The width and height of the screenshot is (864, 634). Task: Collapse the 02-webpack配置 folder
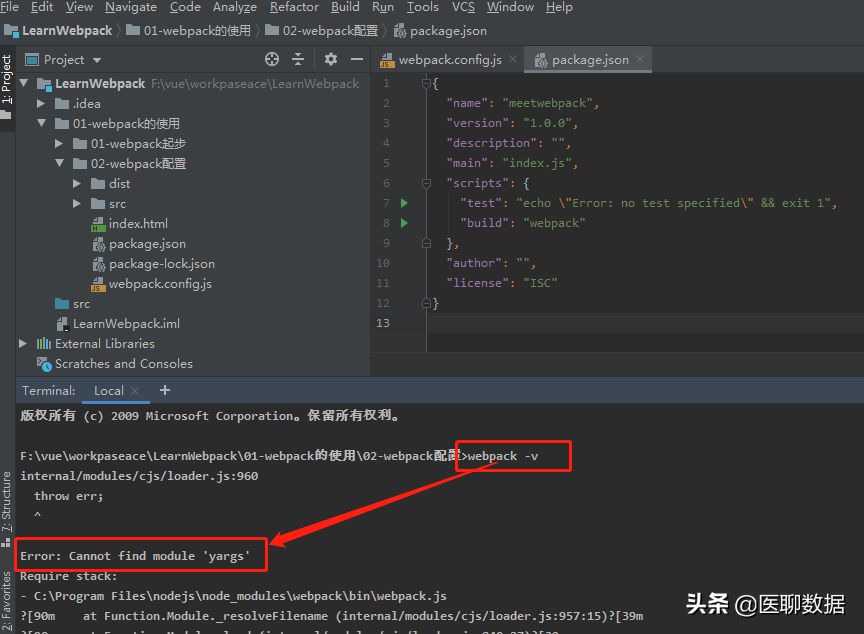[60, 164]
